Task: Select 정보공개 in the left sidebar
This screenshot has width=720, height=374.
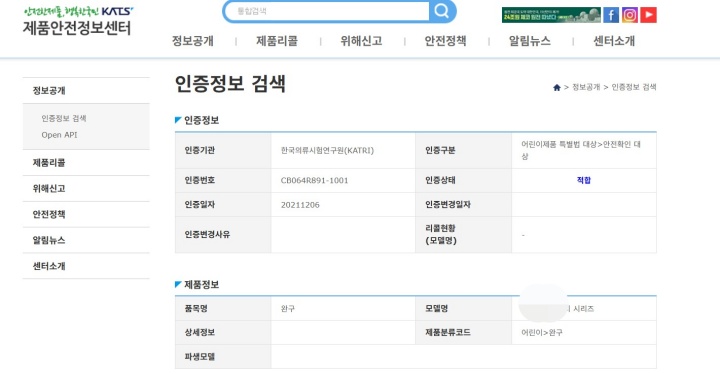Action: [x=86, y=91]
